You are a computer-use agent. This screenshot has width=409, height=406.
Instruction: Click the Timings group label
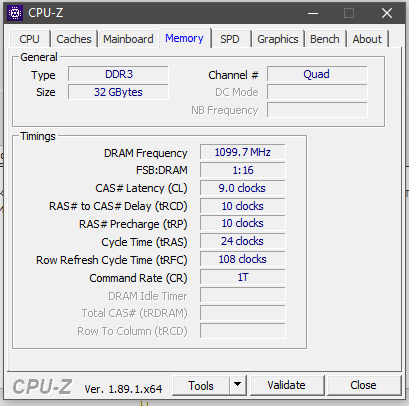coord(38,136)
